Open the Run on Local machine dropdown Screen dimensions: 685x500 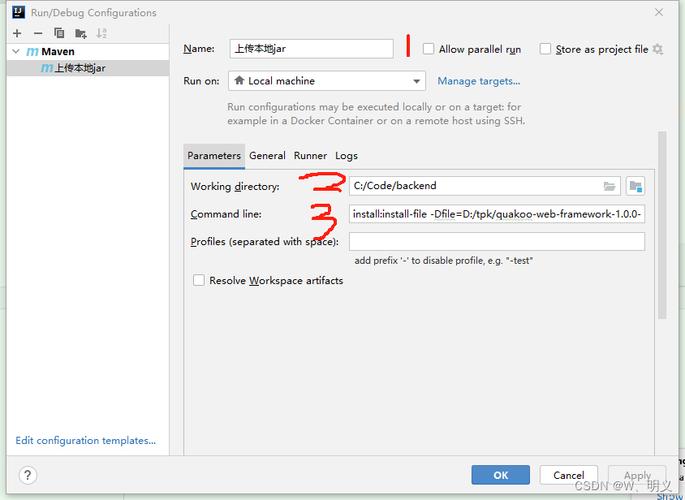pyautogui.click(x=326, y=81)
